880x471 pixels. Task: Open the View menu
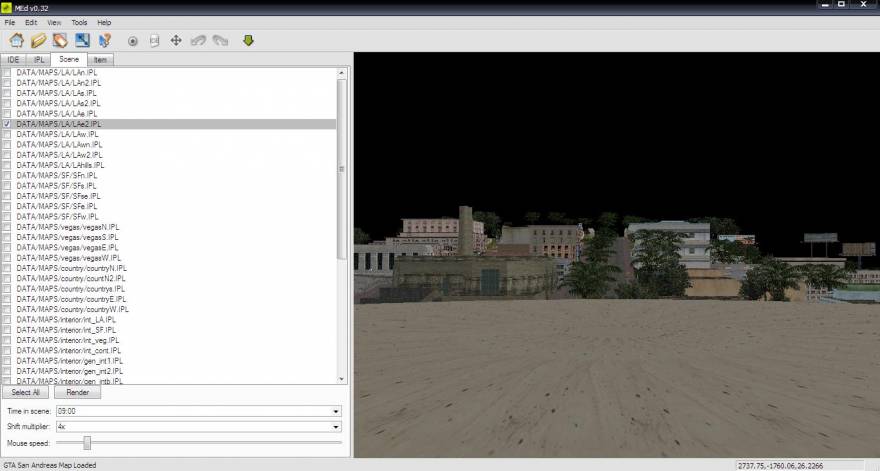(54, 22)
